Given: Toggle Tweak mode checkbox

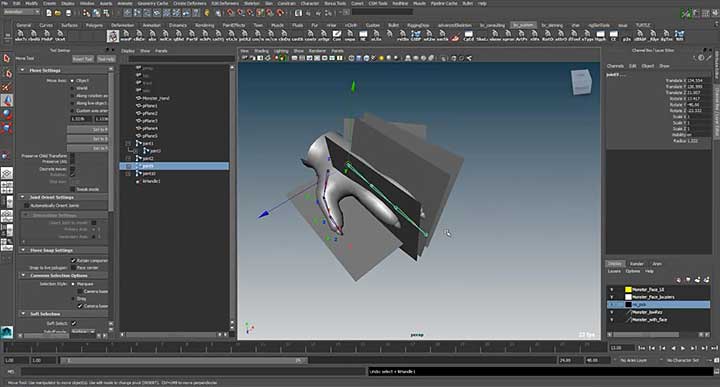Looking at the screenshot, I should (x=72, y=189).
